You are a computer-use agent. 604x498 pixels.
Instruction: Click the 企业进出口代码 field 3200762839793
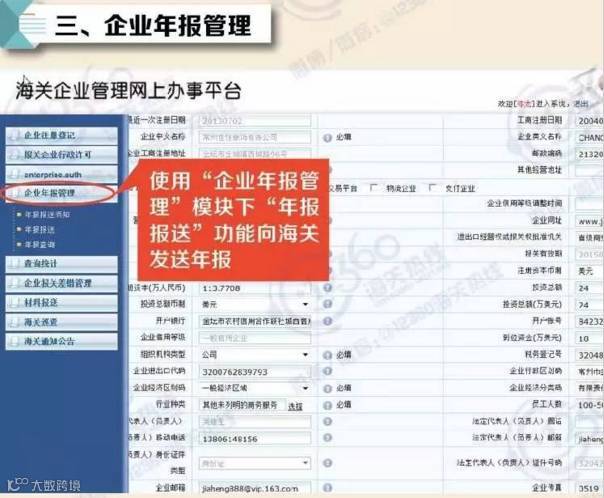pyautogui.click(x=255, y=372)
